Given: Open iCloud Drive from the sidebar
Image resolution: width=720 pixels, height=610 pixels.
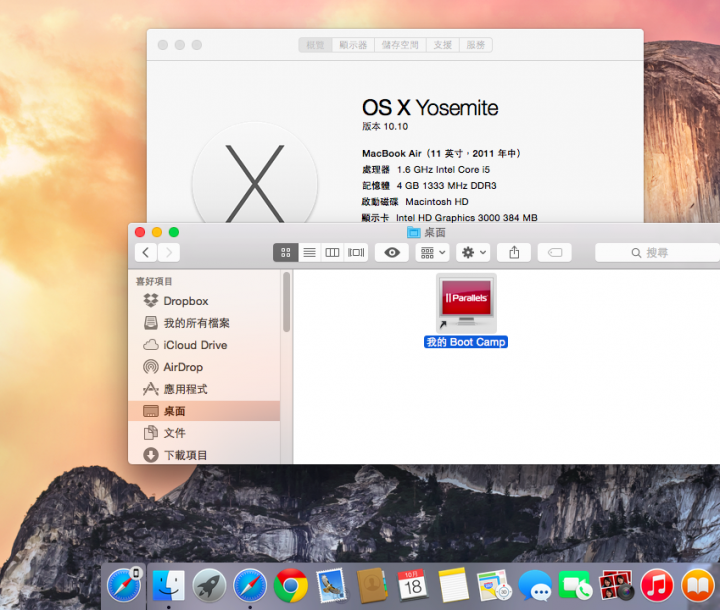Looking at the screenshot, I should 204,345.
